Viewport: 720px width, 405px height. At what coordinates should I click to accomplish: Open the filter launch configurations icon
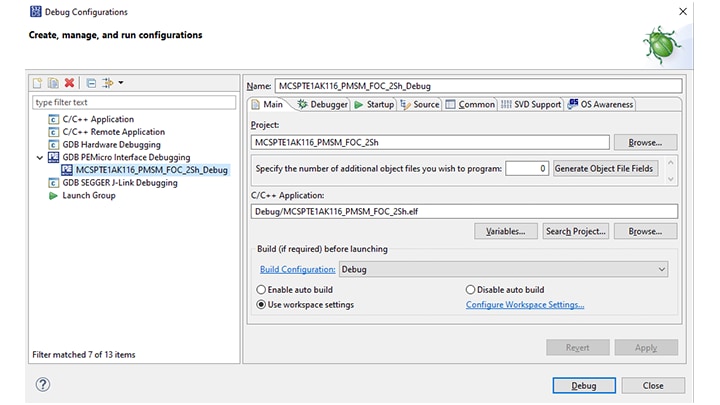[x=107, y=83]
